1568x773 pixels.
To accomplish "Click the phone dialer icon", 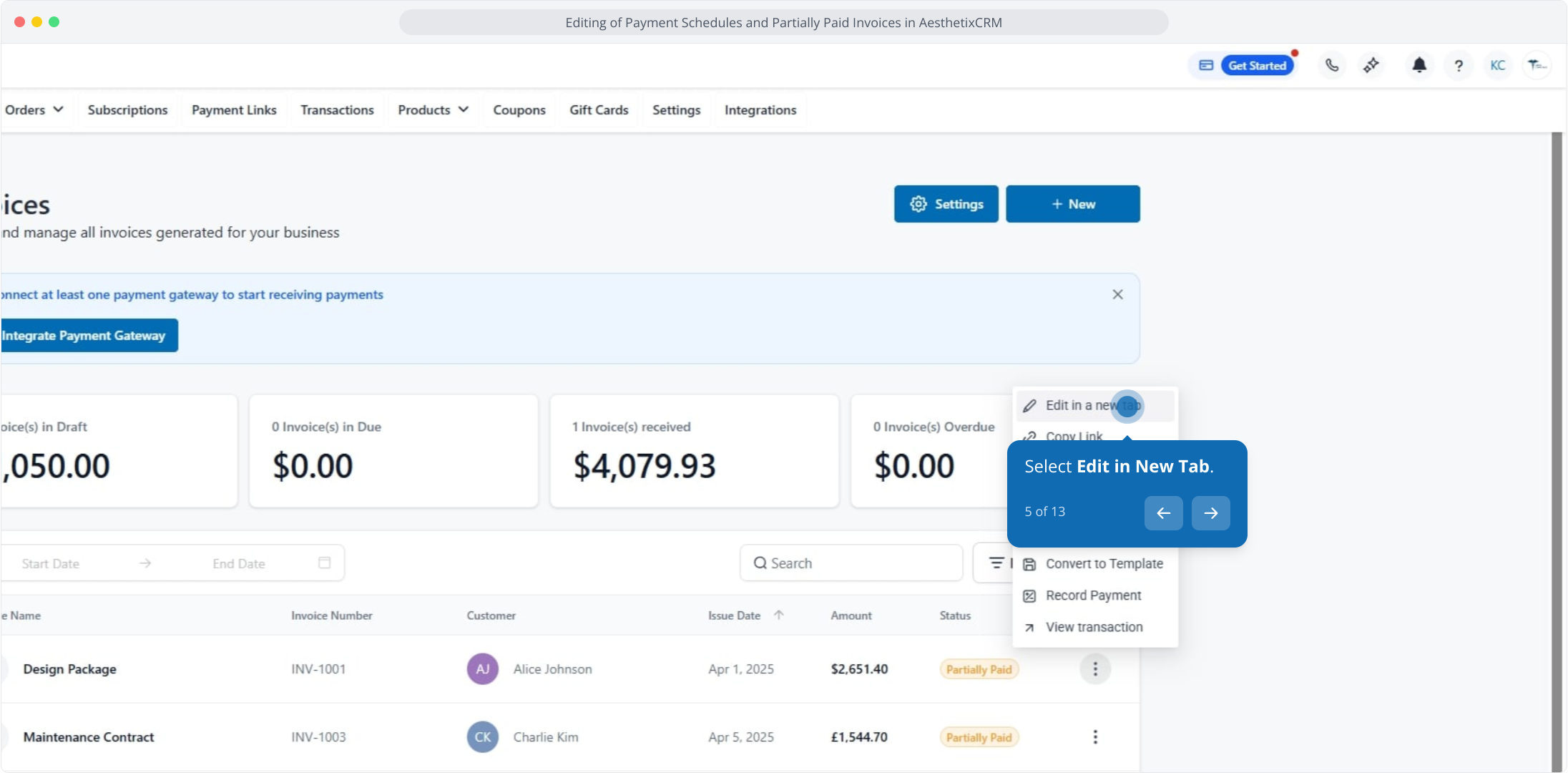I will tap(1331, 65).
